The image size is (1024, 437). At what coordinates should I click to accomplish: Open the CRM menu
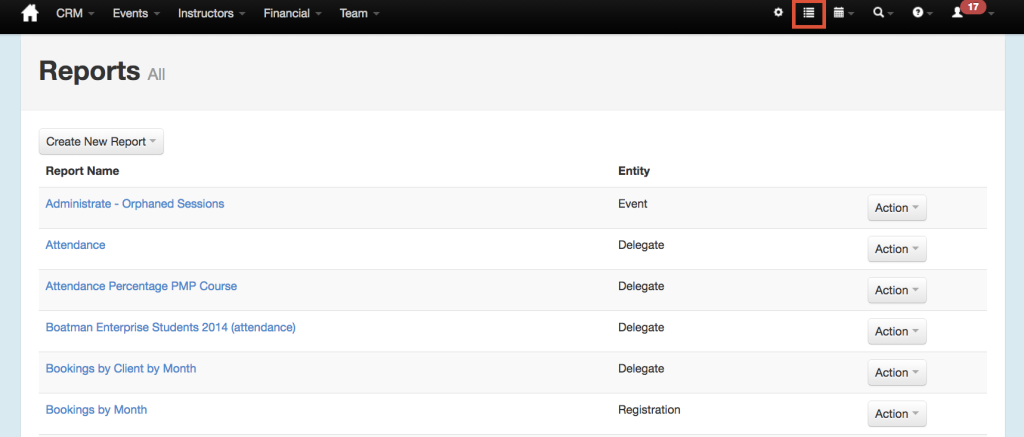coord(75,13)
